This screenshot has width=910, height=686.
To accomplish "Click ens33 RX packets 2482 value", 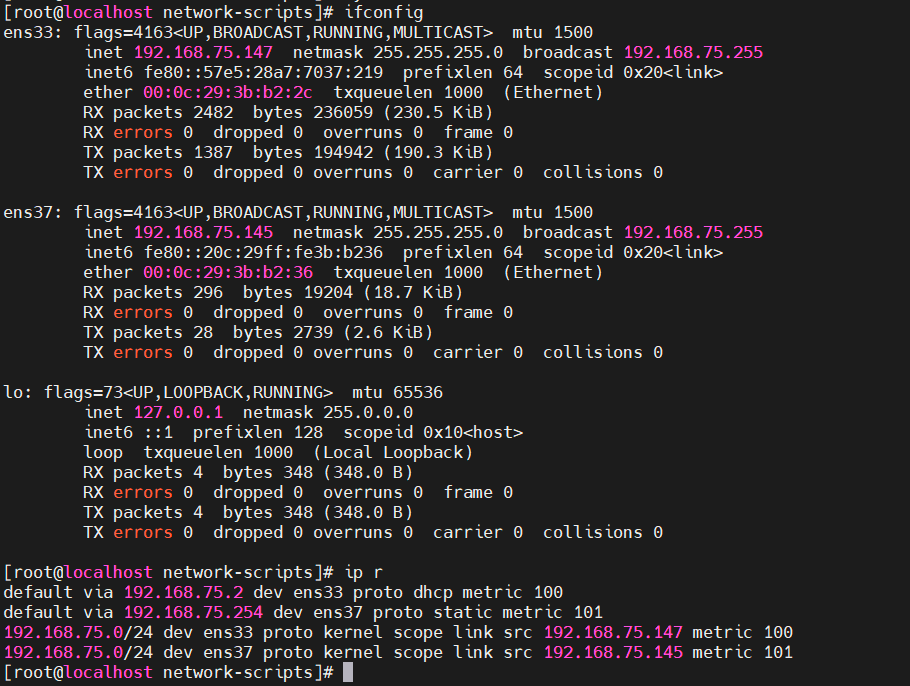I will 213,112.
